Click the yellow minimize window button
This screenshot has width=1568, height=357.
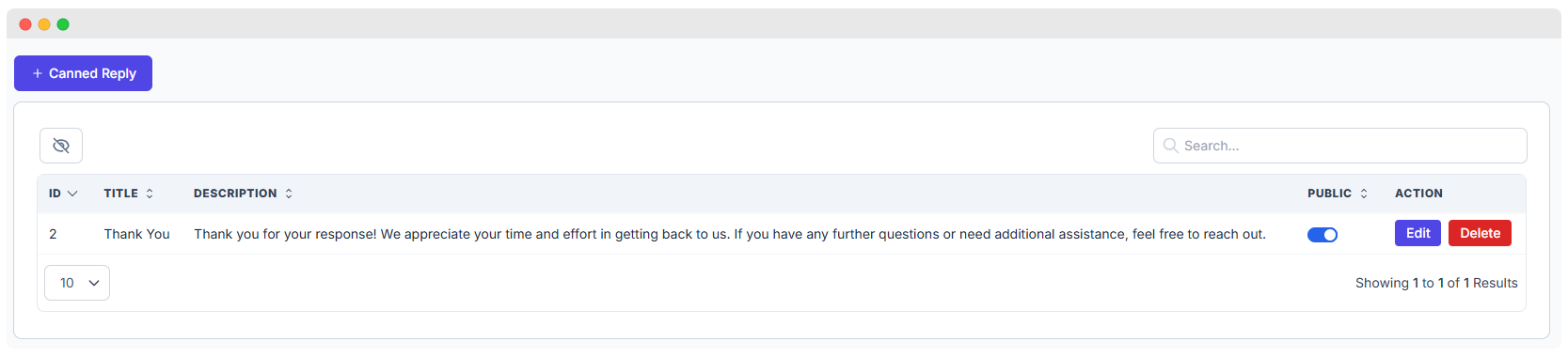point(44,24)
